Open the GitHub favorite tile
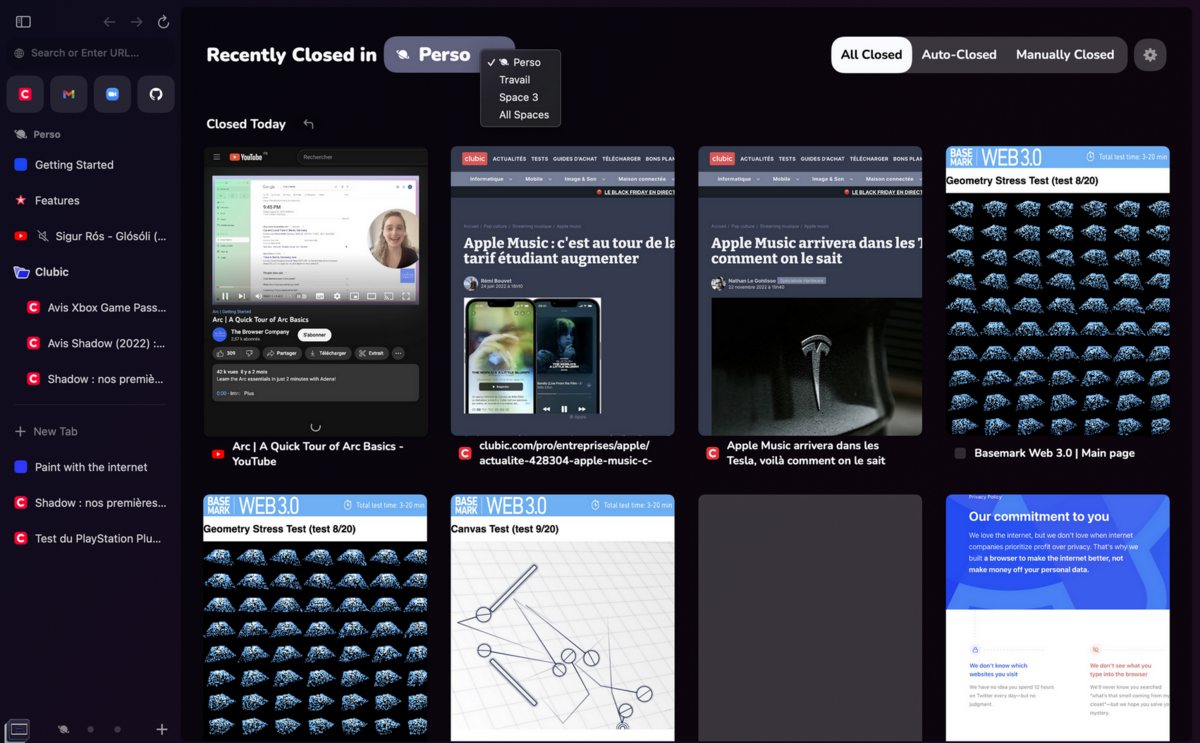This screenshot has width=1200, height=743. pyautogui.click(x=156, y=94)
